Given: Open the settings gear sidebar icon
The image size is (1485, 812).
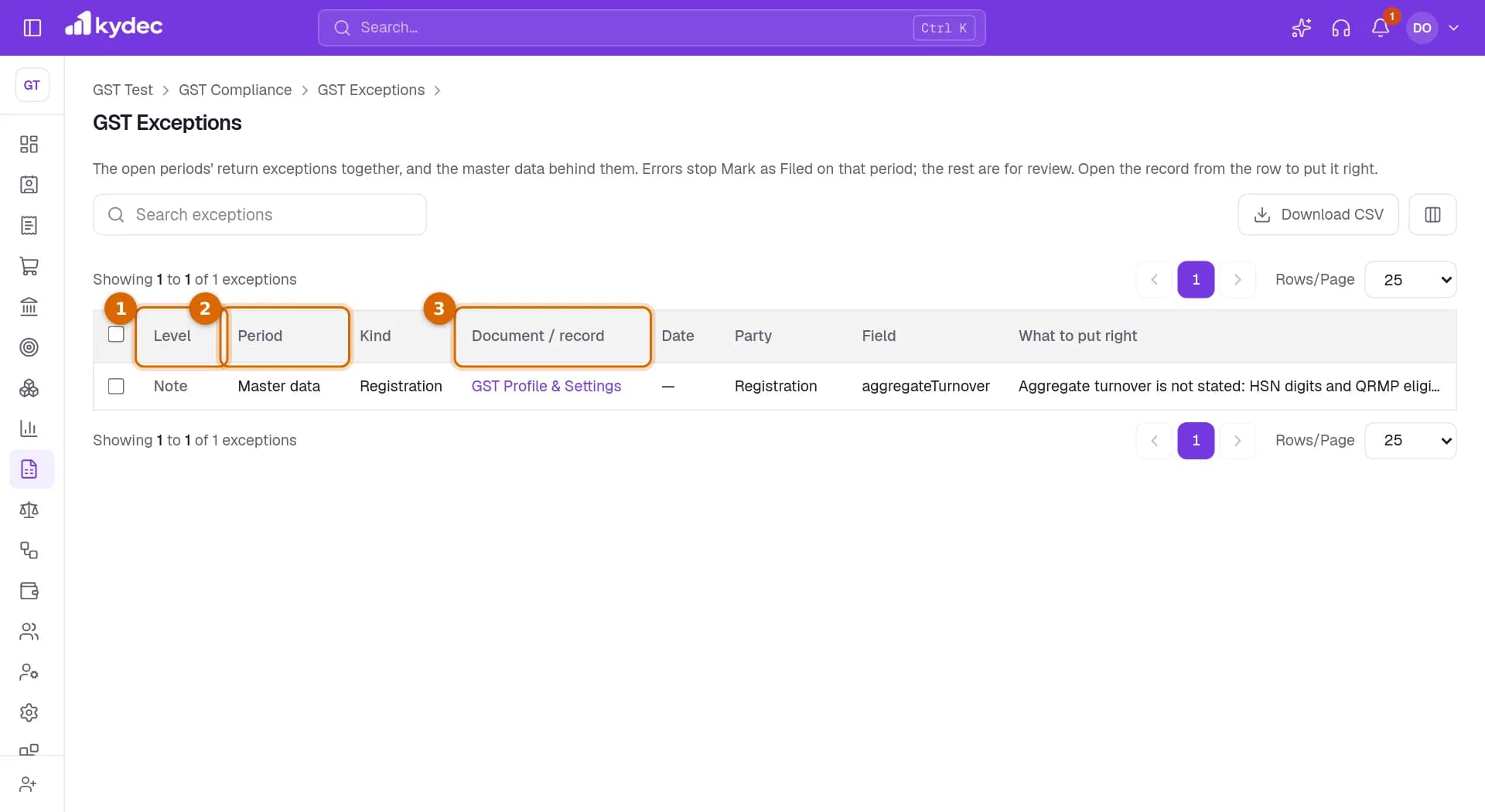Looking at the screenshot, I should pos(29,712).
